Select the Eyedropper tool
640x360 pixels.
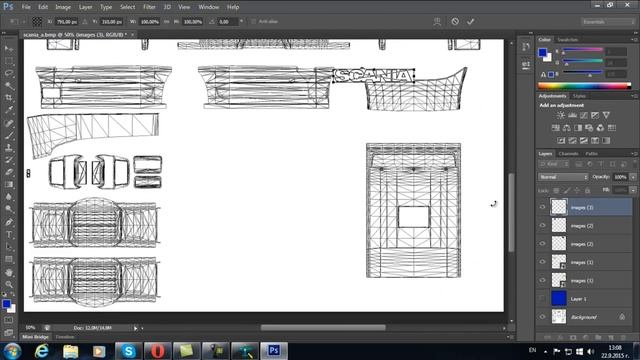[9, 110]
